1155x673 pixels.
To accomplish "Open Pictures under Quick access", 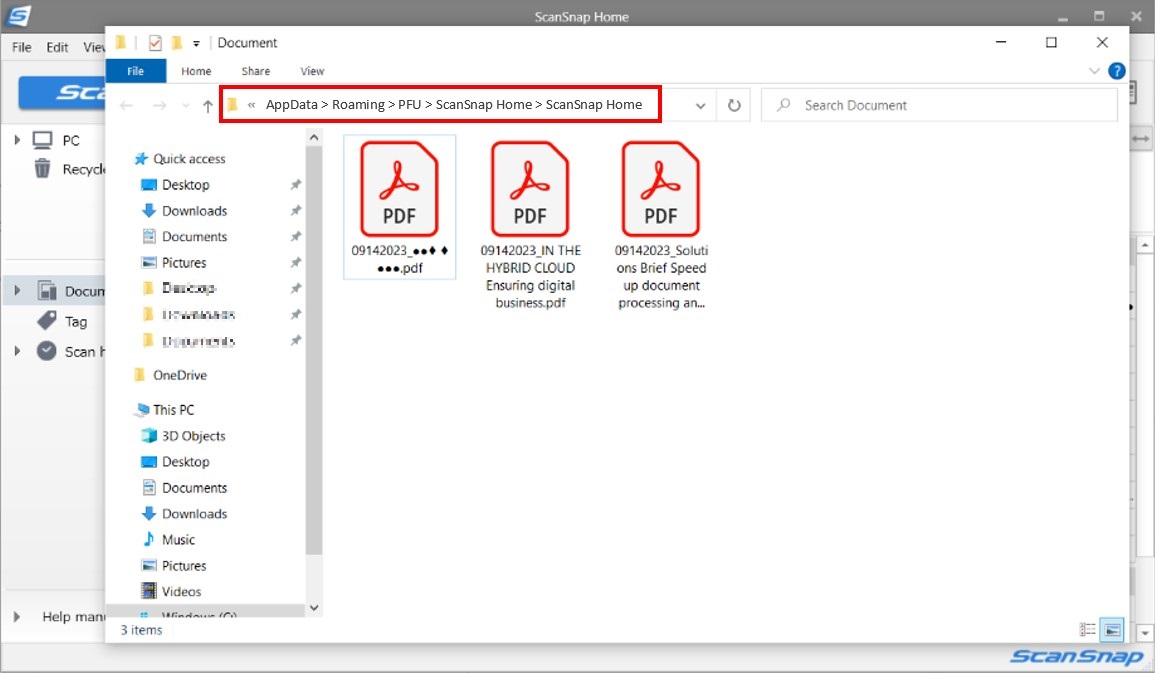I will (183, 263).
